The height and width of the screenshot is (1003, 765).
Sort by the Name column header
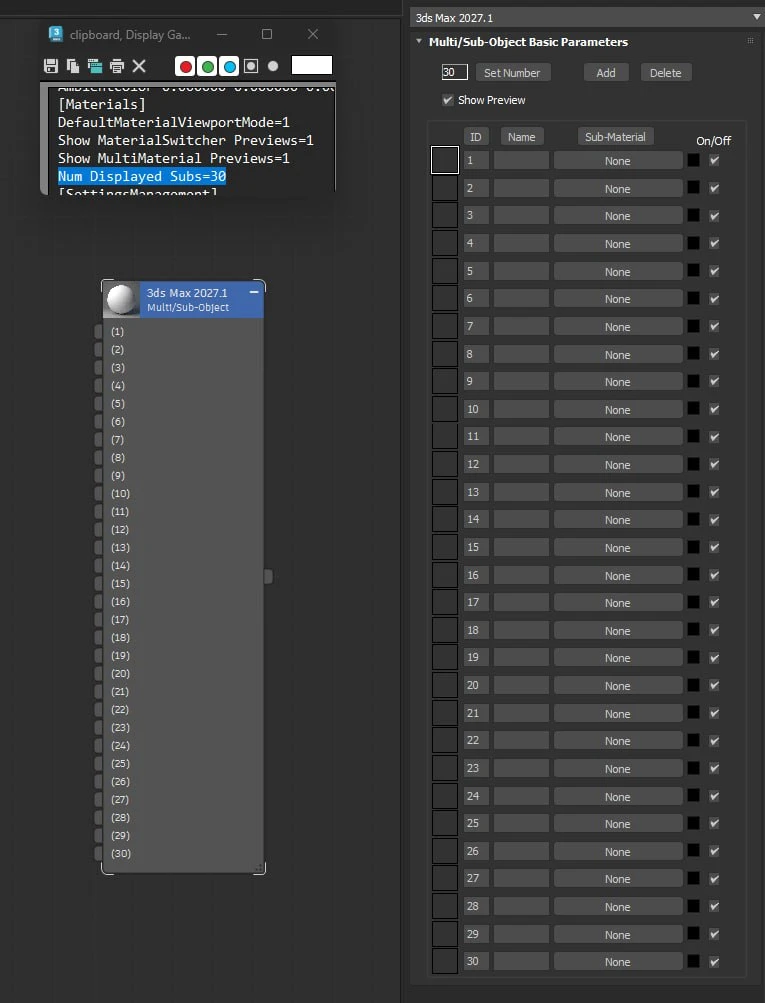coord(522,136)
